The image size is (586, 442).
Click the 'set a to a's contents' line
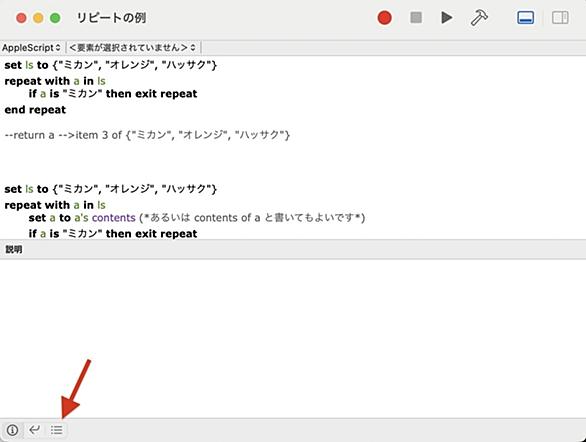197,218
